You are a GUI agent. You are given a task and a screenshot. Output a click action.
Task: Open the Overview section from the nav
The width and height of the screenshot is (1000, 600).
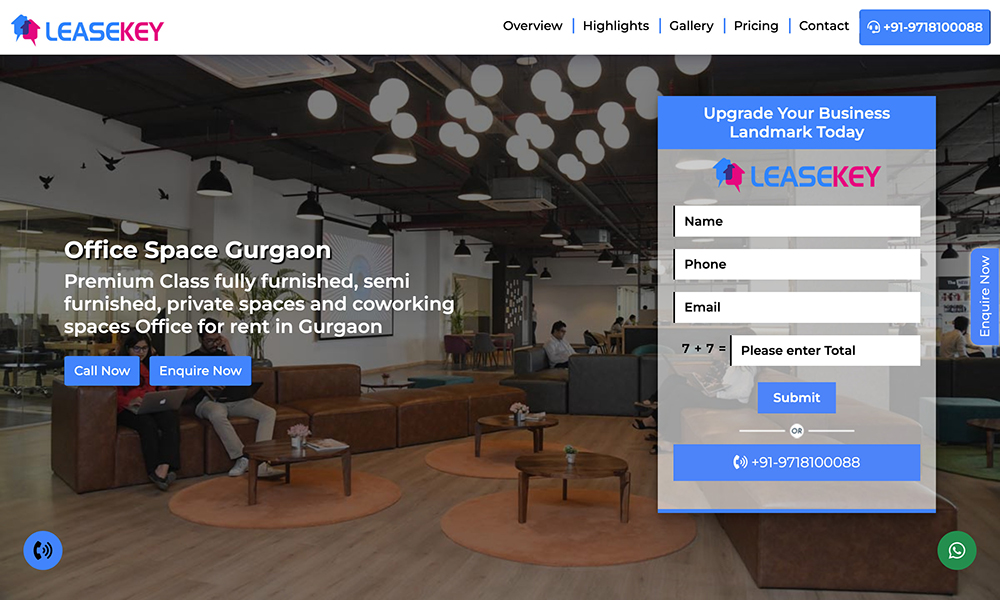coord(533,26)
